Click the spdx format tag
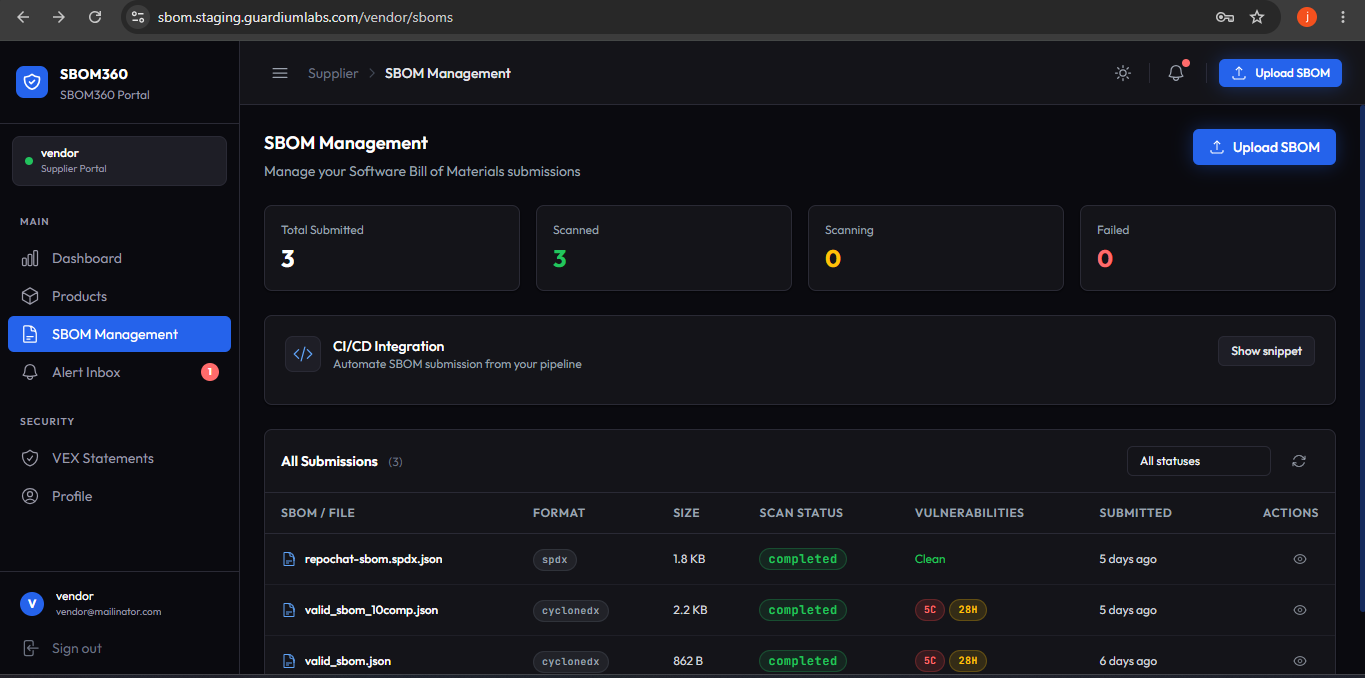Screen dimensions: 1365x678 pos(555,560)
